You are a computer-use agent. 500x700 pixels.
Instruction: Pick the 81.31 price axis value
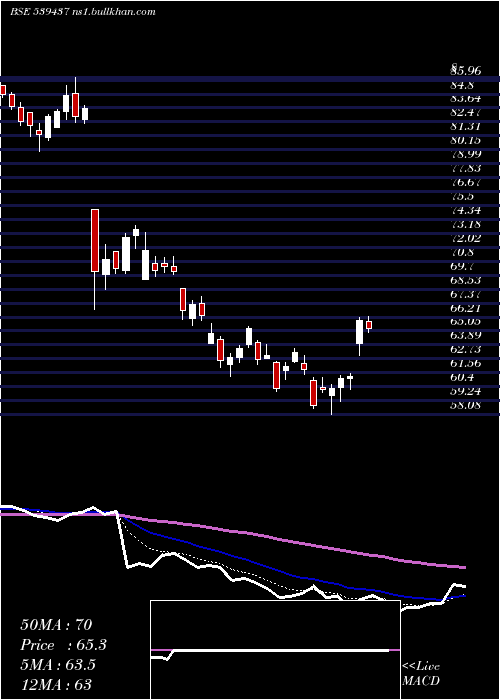point(466,126)
